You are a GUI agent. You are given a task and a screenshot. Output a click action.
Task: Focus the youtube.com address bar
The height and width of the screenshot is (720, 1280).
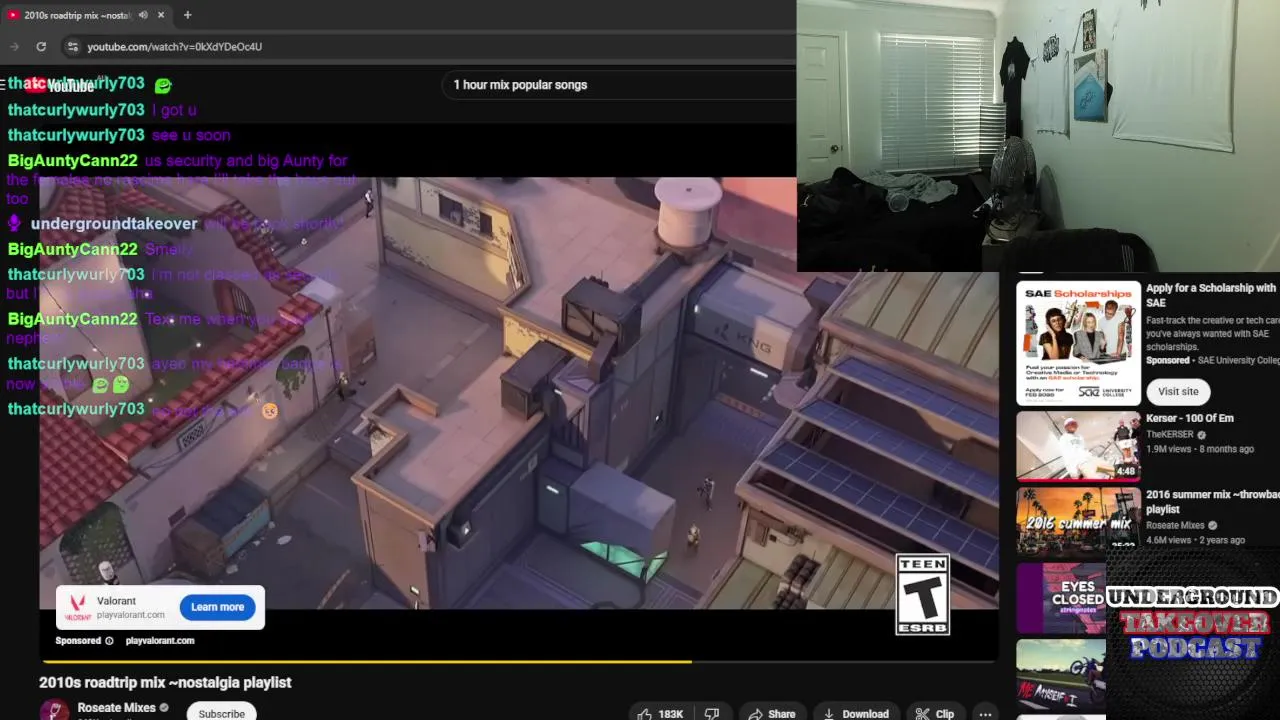coord(430,46)
